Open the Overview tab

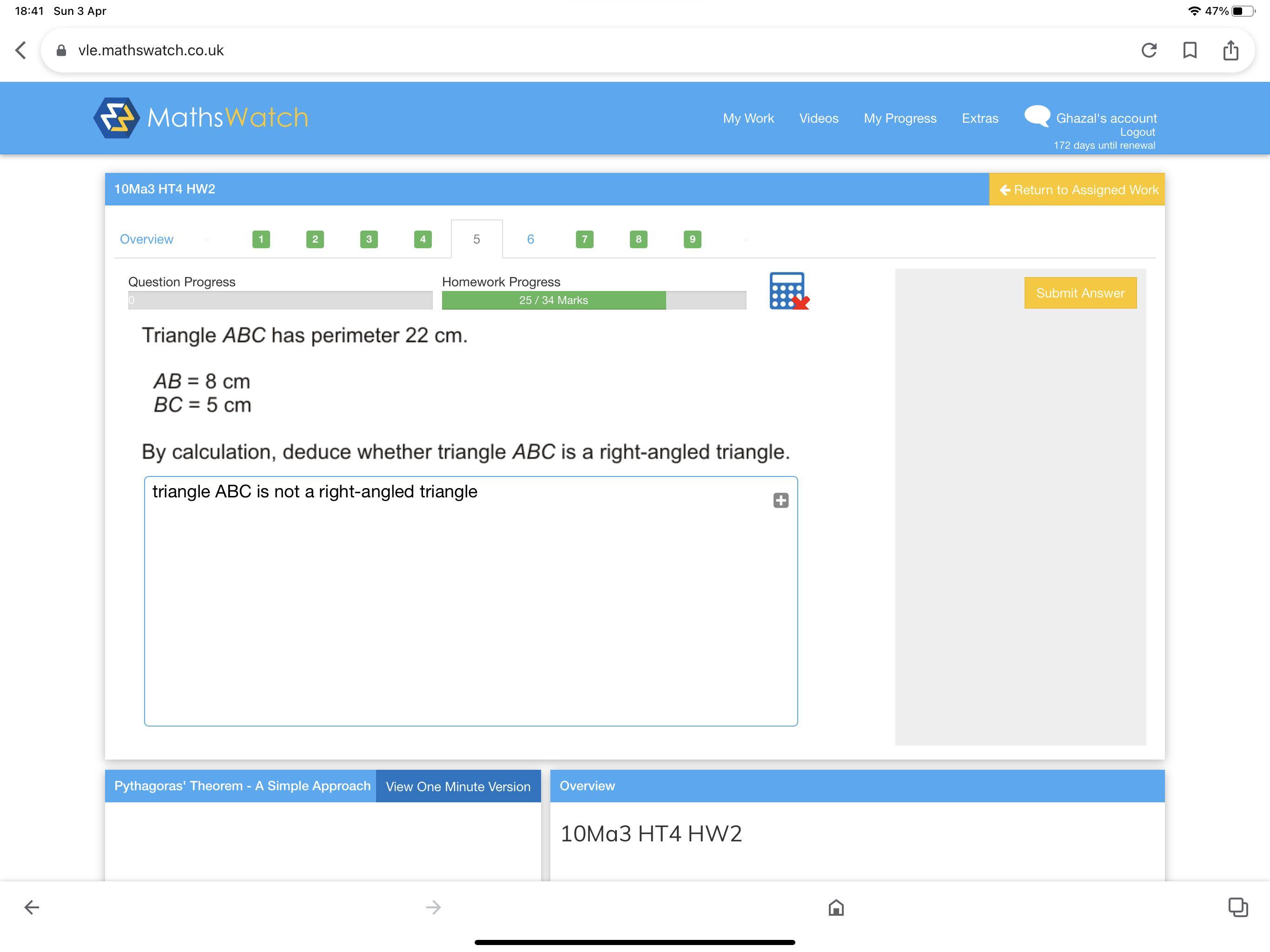(146, 239)
